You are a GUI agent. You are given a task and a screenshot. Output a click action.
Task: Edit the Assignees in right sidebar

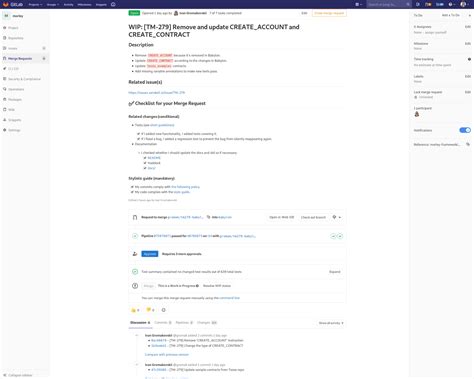point(468,27)
